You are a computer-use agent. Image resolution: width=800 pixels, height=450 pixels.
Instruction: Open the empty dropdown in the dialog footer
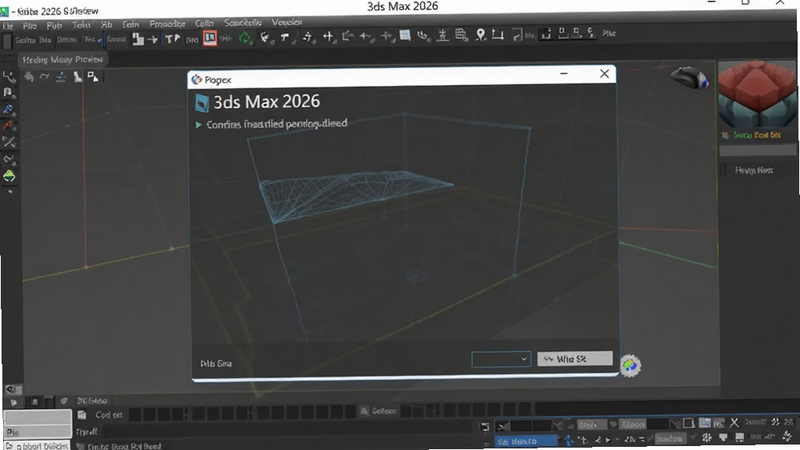tap(501, 359)
